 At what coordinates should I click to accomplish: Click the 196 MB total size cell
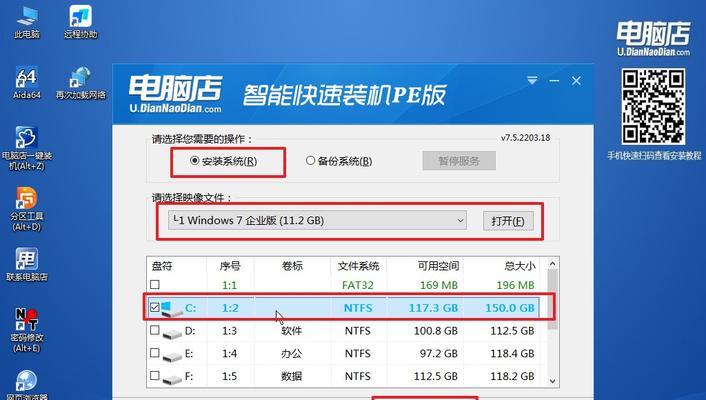point(515,285)
